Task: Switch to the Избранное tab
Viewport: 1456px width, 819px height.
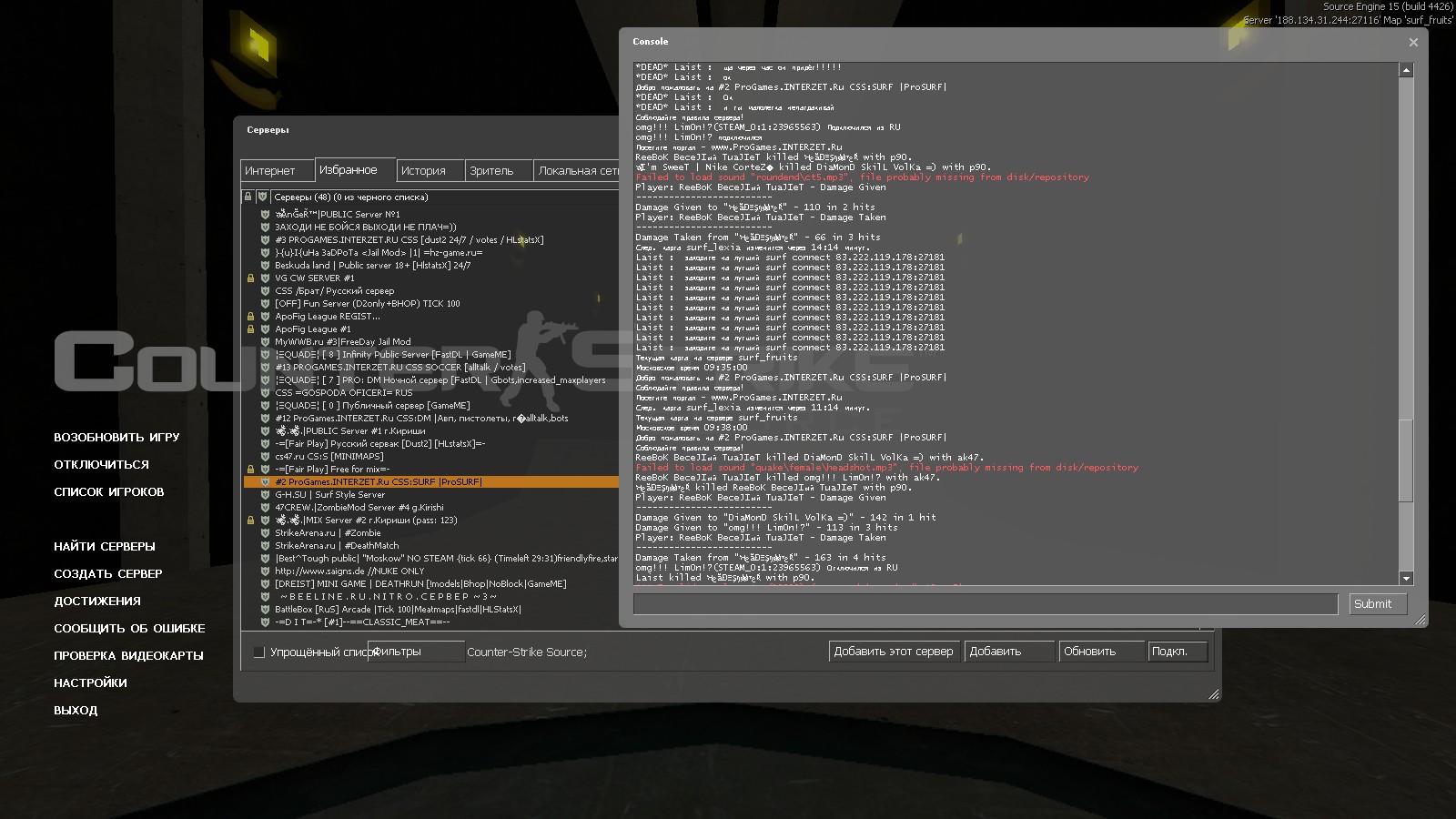Action: [x=356, y=170]
